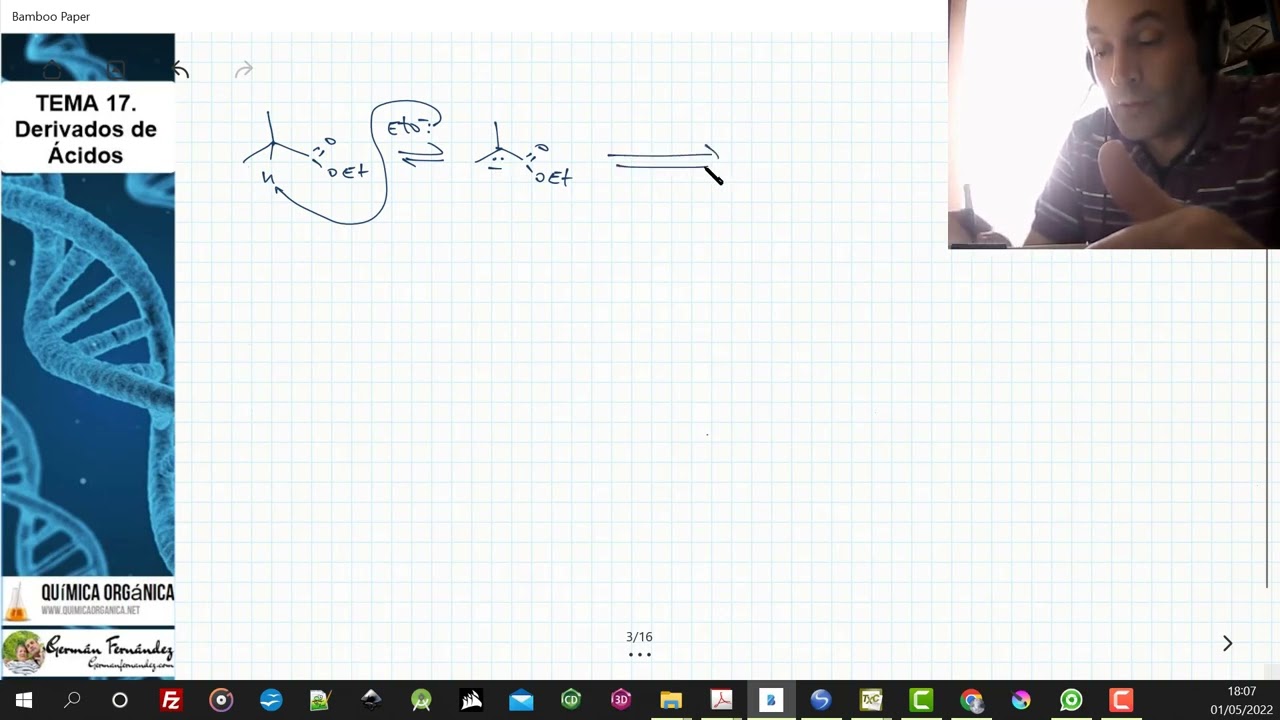Open File Explorer from the taskbar
The width and height of the screenshot is (1280, 720).
coord(671,700)
